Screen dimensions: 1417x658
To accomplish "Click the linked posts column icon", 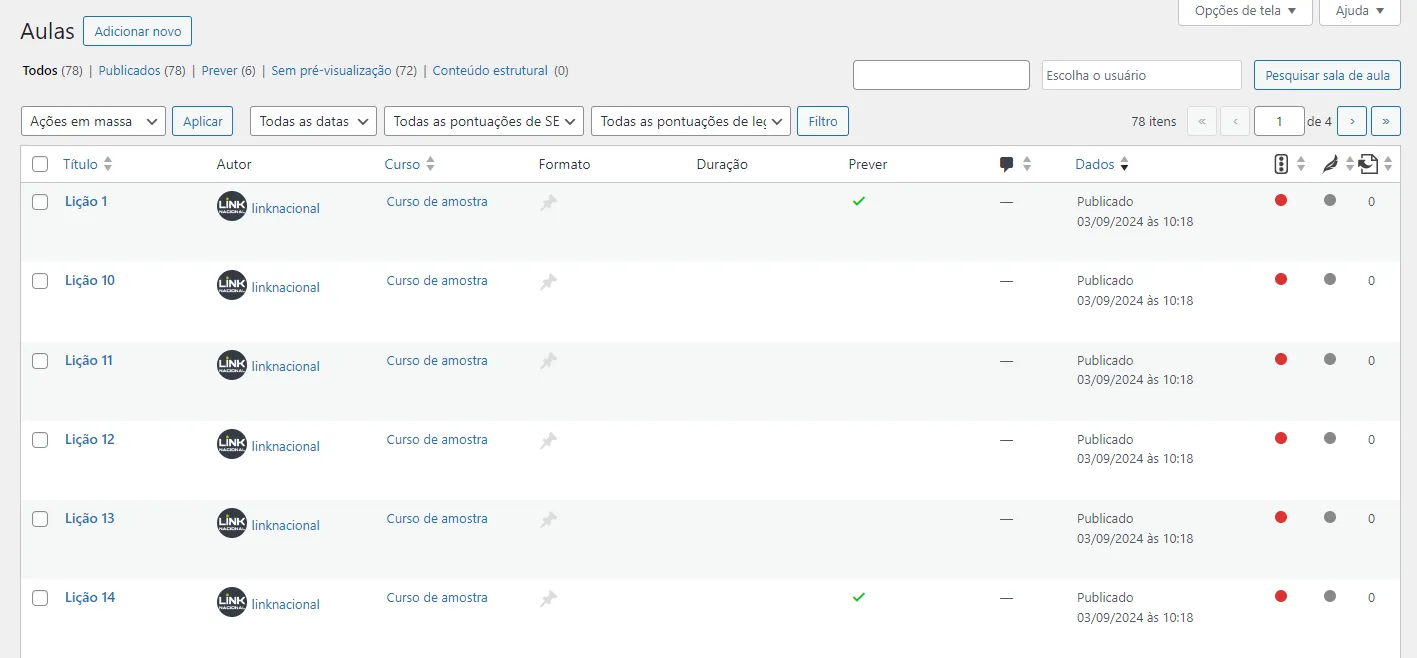I will tap(1368, 165).
